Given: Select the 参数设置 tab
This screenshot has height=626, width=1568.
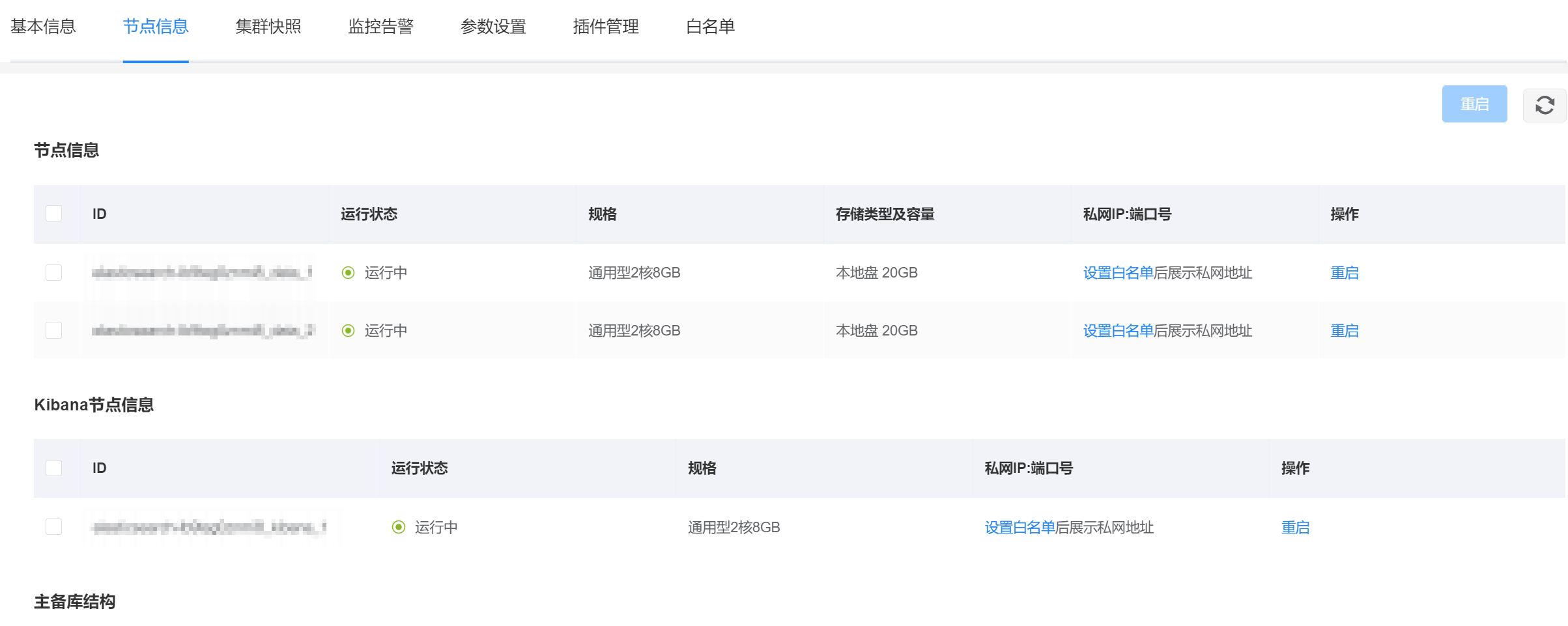Looking at the screenshot, I should (x=493, y=27).
